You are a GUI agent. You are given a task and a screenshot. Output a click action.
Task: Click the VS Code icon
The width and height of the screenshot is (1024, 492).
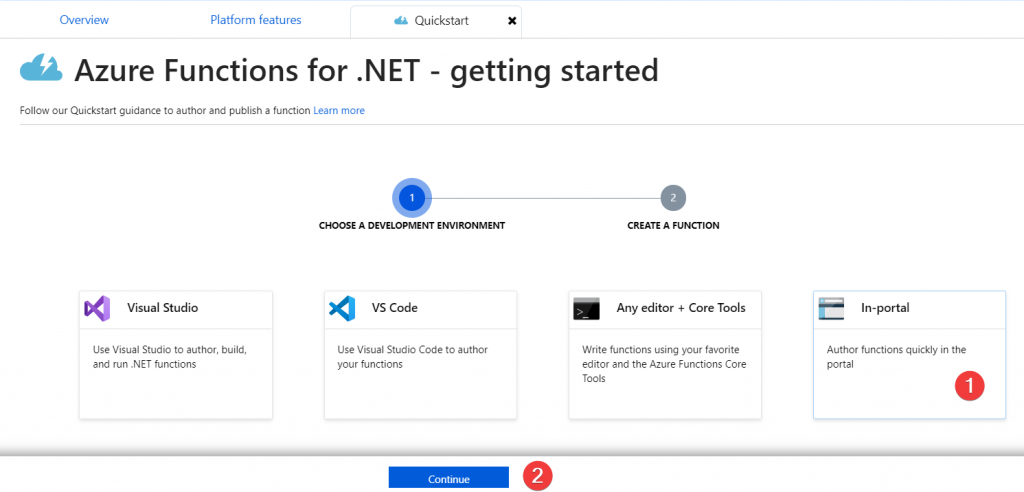pos(342,308)
